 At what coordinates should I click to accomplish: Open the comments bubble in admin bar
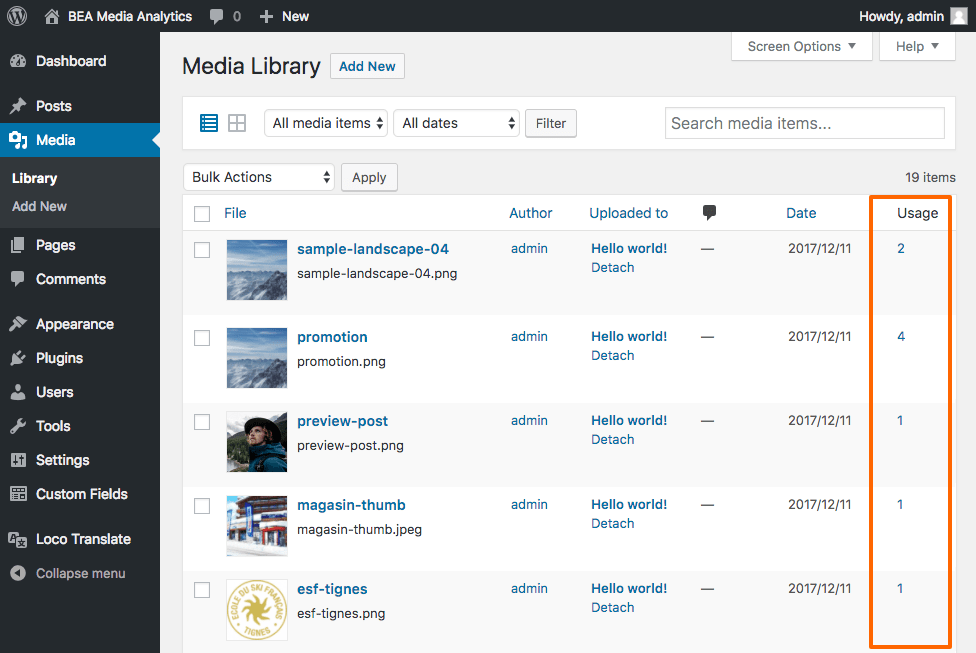click(217, 17)
